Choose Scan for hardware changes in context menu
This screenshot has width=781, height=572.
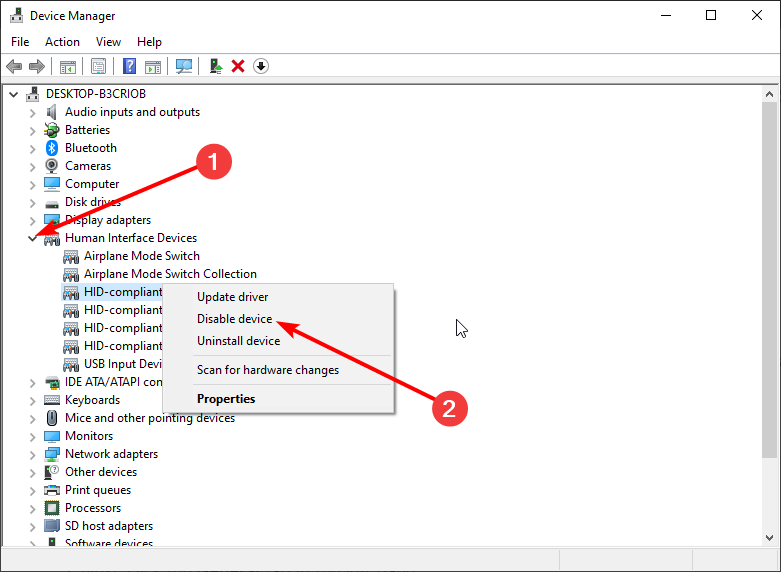pos(278,370)
